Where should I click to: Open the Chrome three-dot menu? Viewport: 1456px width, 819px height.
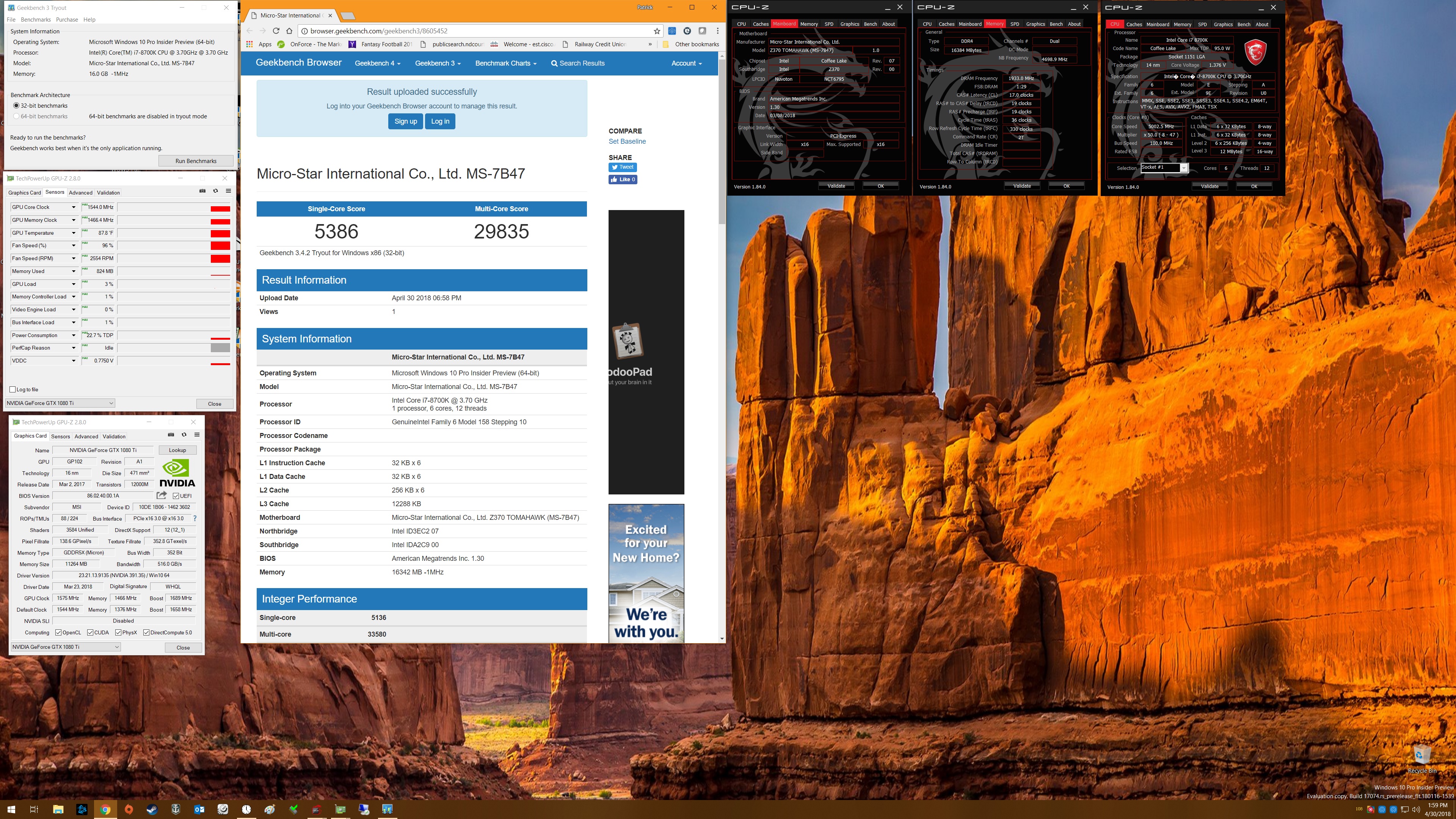tap(718, 31)
